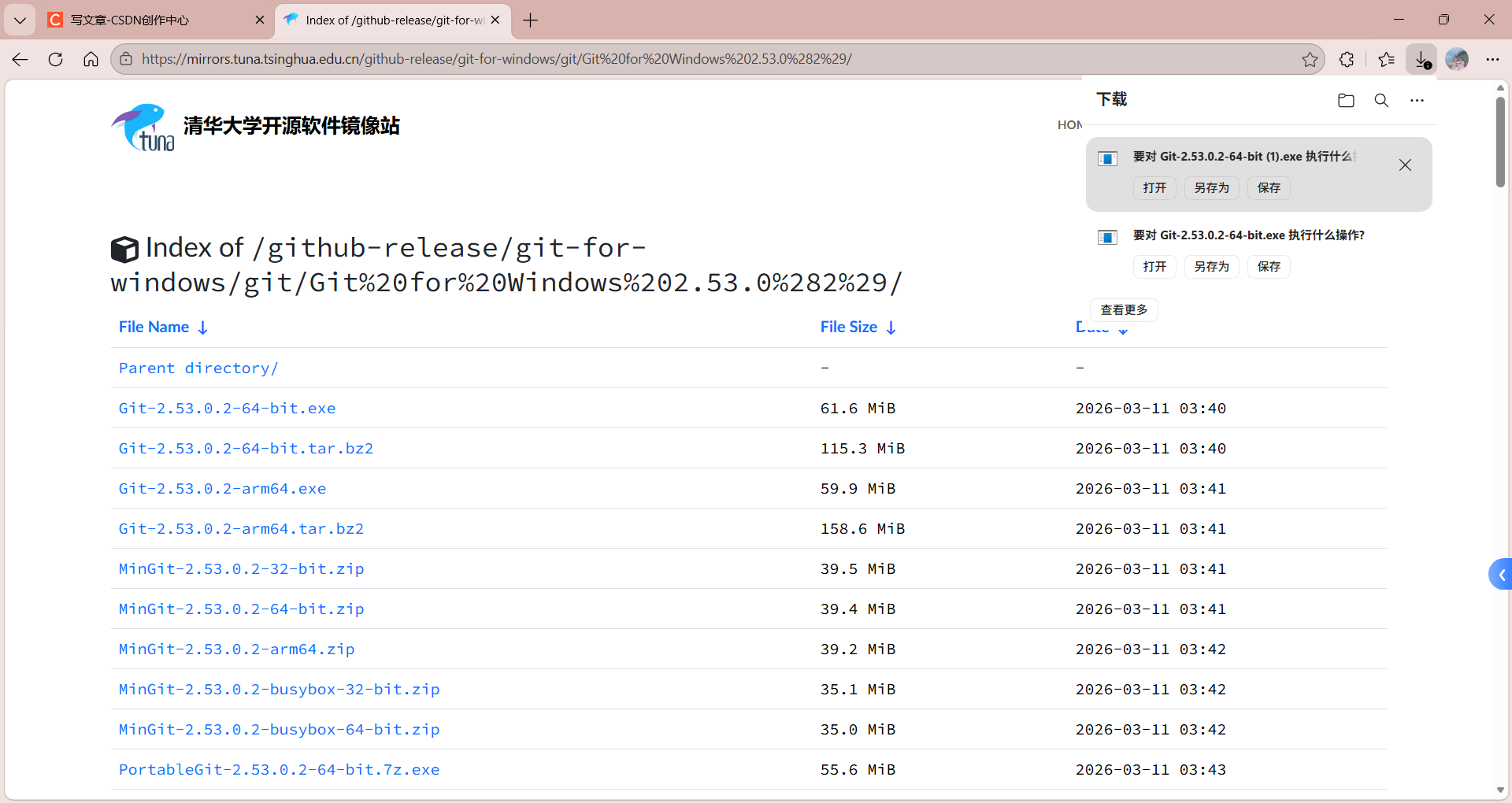Open the tab search chevron
The width and height of the screenshot is (1512, 803).
(20, 20)
